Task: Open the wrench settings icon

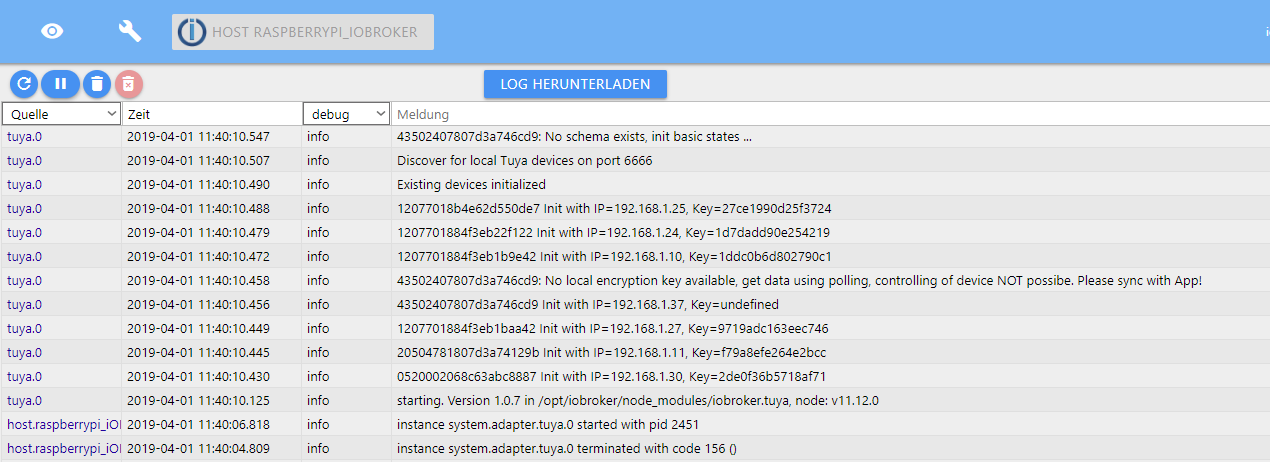Action: point(130,31)
